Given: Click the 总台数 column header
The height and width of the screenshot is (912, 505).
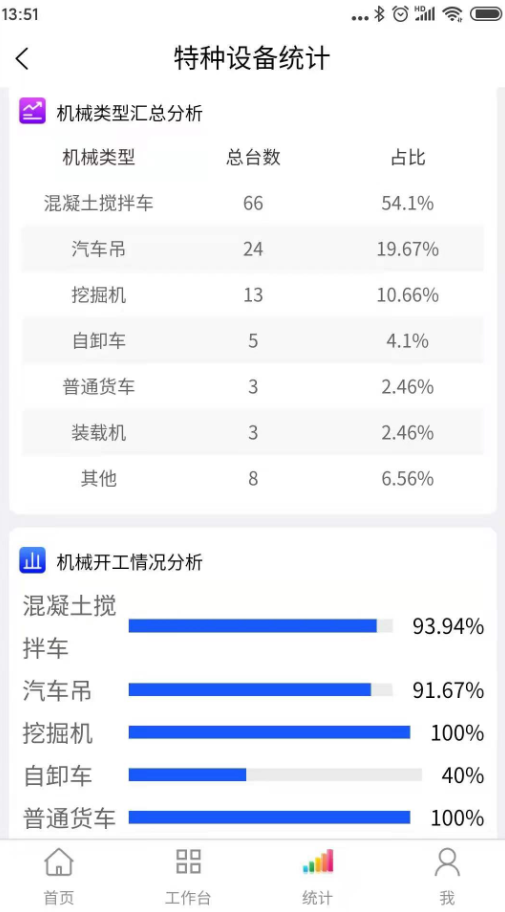Looking at the screenshot, I should tap(253, 157).
